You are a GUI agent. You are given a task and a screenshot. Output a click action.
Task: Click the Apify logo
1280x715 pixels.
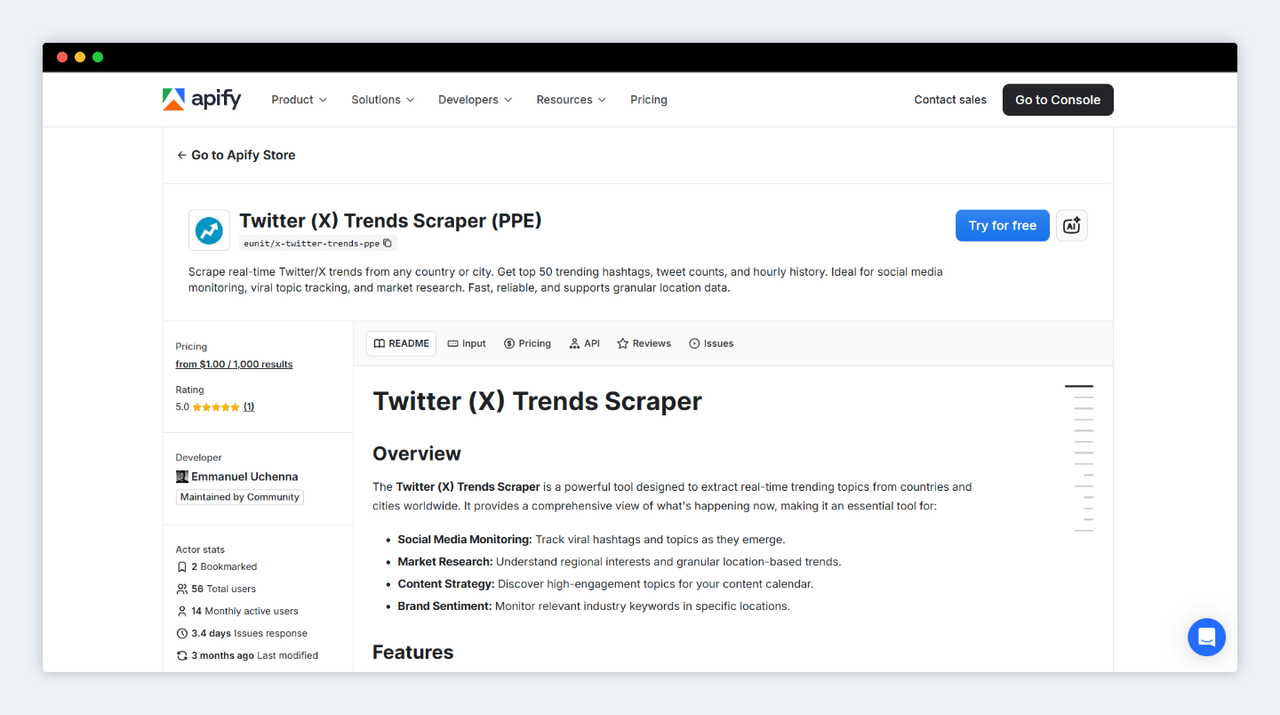click(x=202, y=99)
